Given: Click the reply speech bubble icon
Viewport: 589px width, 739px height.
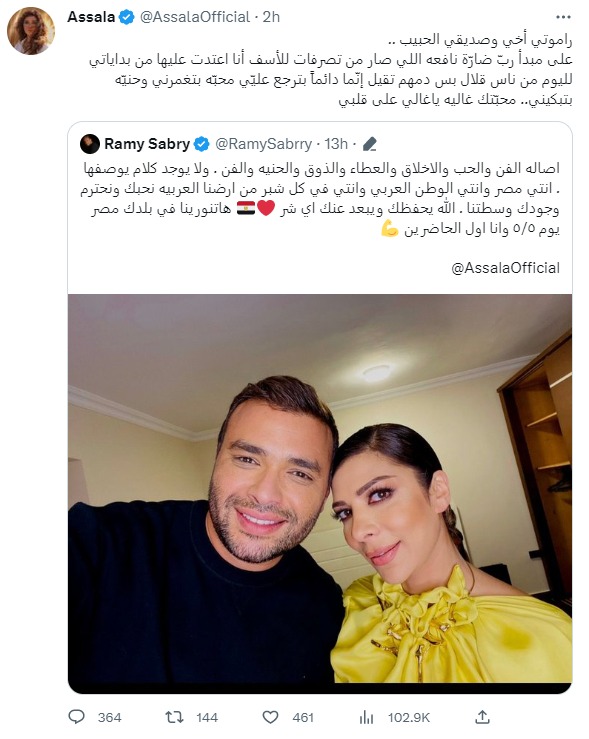Looking at the screenshot, I should (x=76, y=717).
